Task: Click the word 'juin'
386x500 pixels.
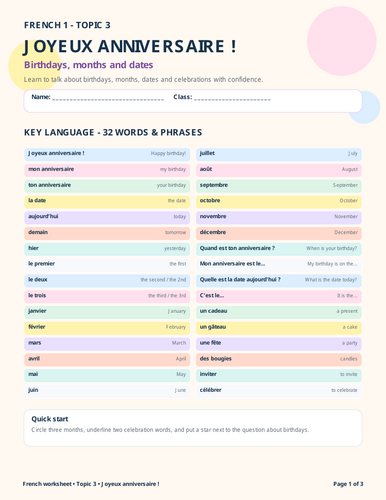Action: pyautogui.click(x=33, y=390)
